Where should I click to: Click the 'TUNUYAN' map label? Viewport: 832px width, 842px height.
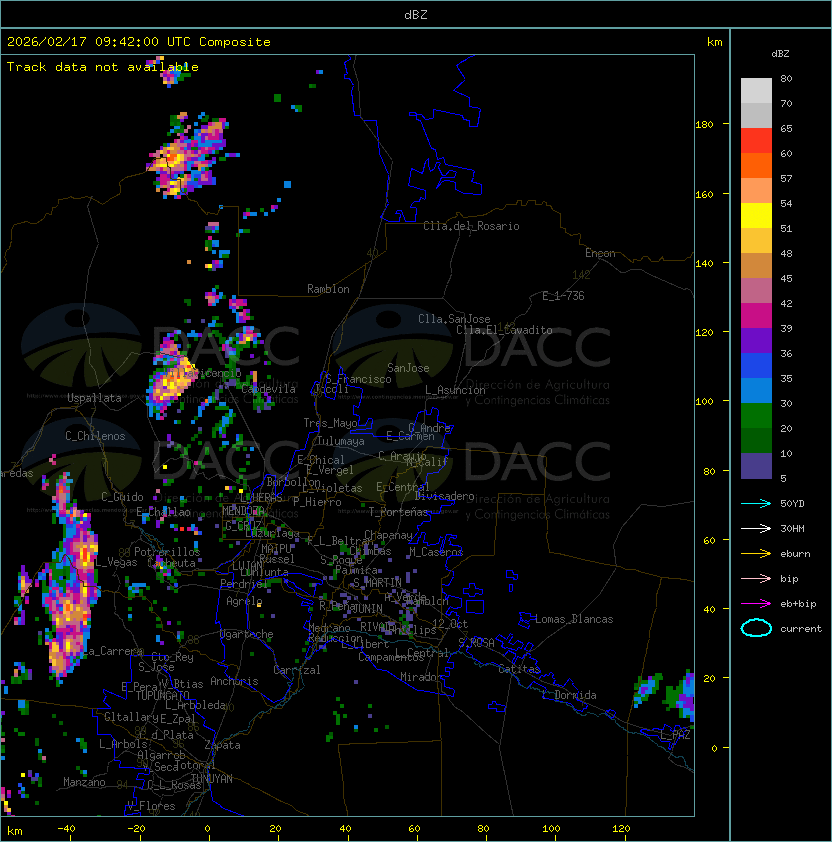(x=212, y=779)
